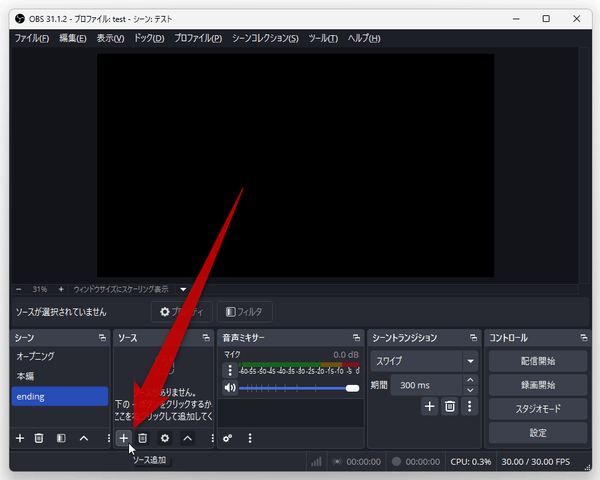
Task: Click the 配信開始 button
Action: (x=538, y=361)
